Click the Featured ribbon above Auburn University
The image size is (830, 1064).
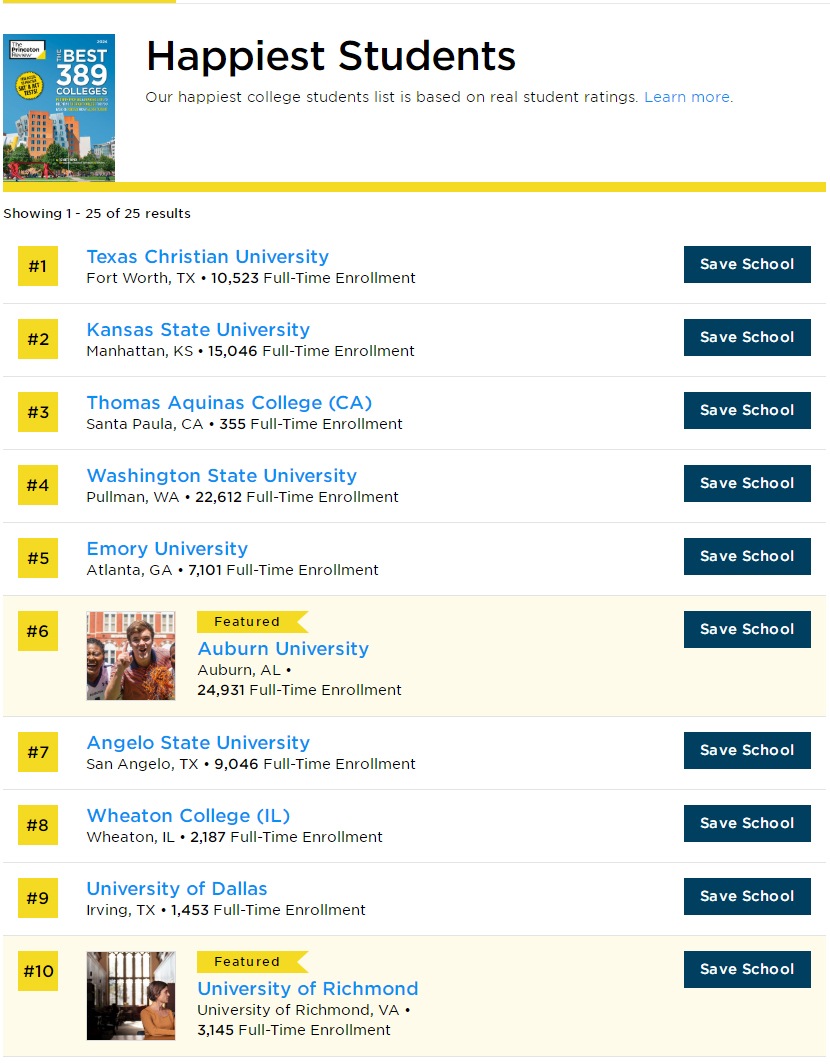coord(248,622)
